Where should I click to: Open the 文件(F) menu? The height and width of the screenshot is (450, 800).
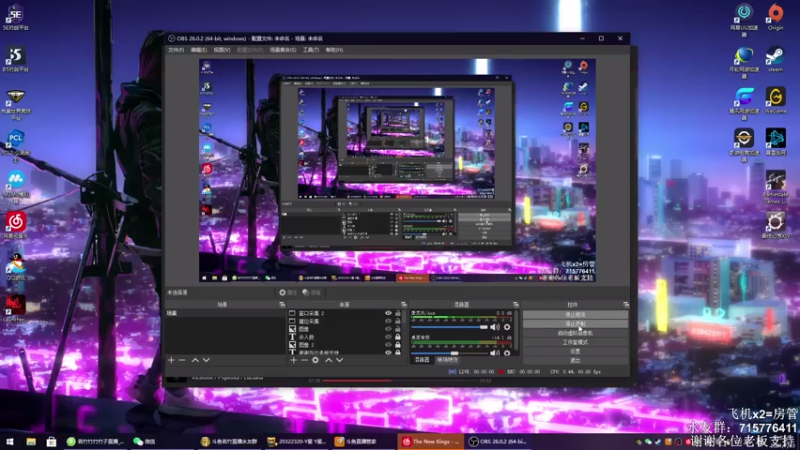(x=176, y=50)
